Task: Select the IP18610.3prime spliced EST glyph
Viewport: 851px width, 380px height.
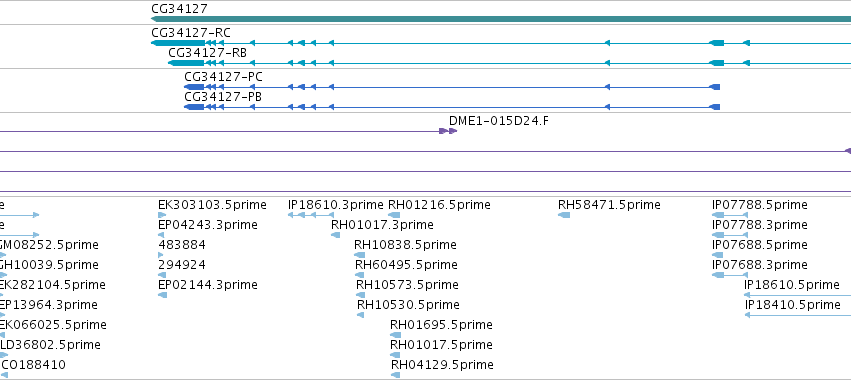Action: point(311,215)
